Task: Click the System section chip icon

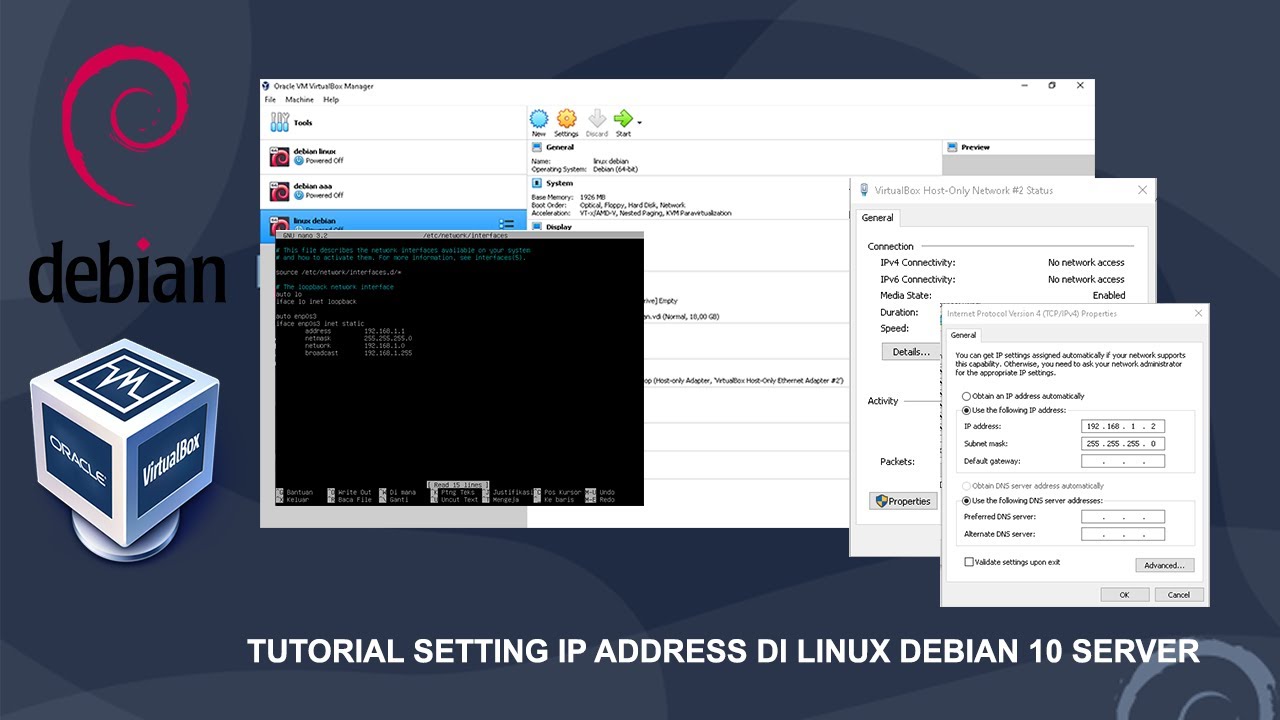Action: tap(537, 183)
